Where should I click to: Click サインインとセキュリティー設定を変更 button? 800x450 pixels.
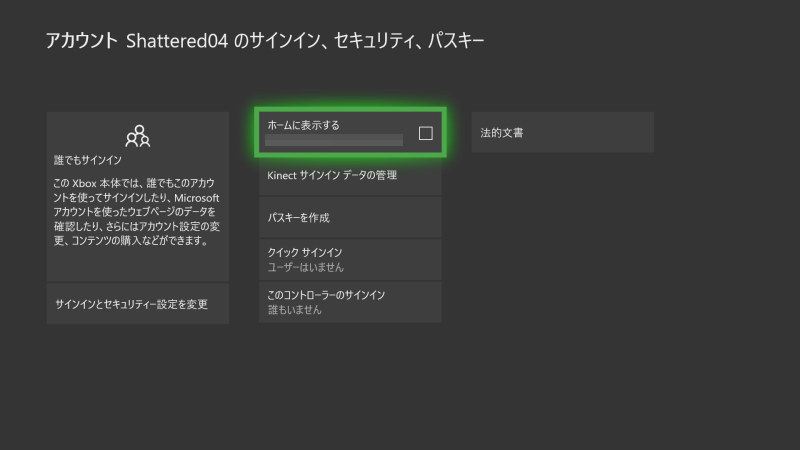coord(138,304)
